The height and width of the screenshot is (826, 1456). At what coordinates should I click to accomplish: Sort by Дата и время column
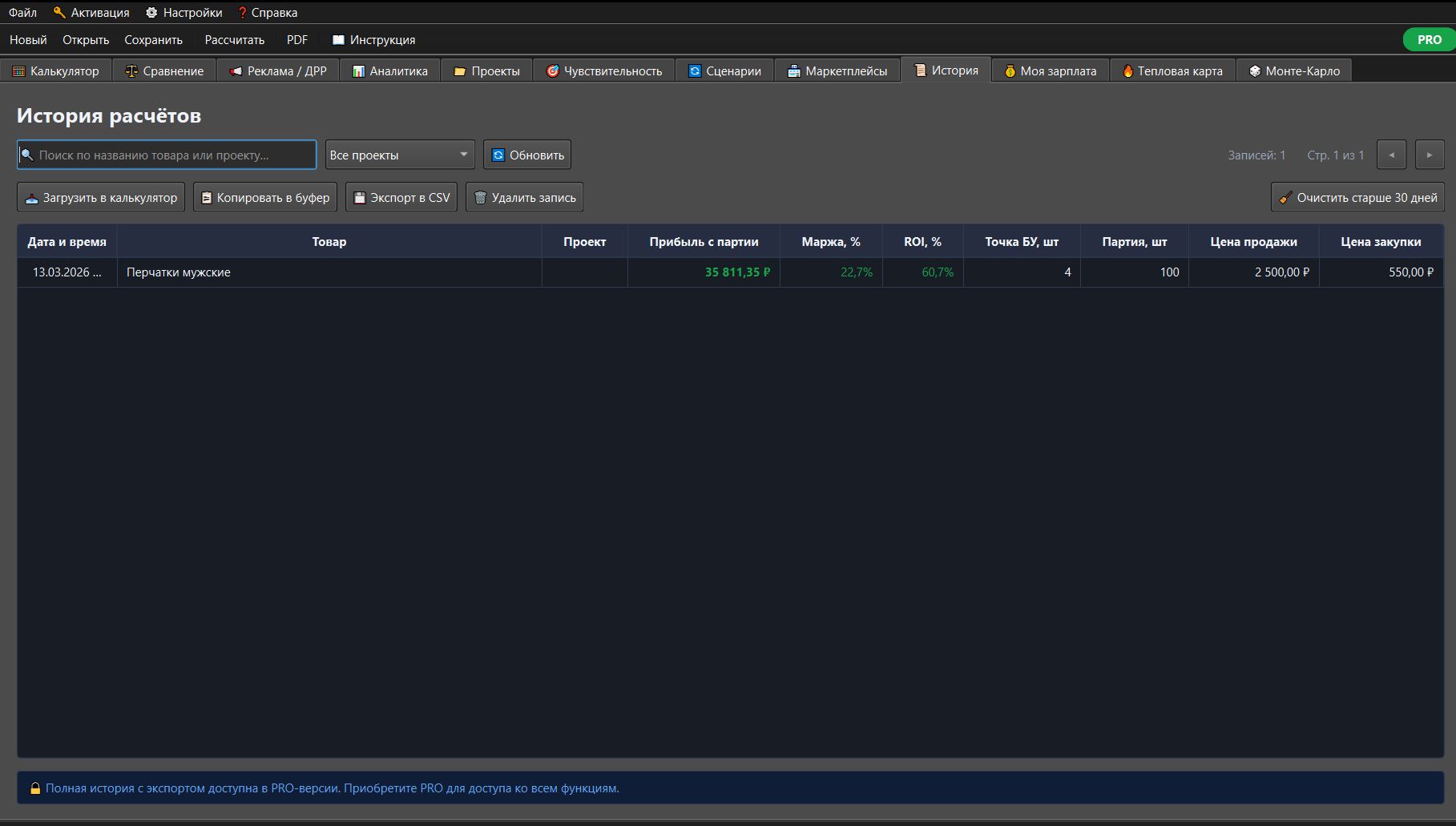(67, 241)
